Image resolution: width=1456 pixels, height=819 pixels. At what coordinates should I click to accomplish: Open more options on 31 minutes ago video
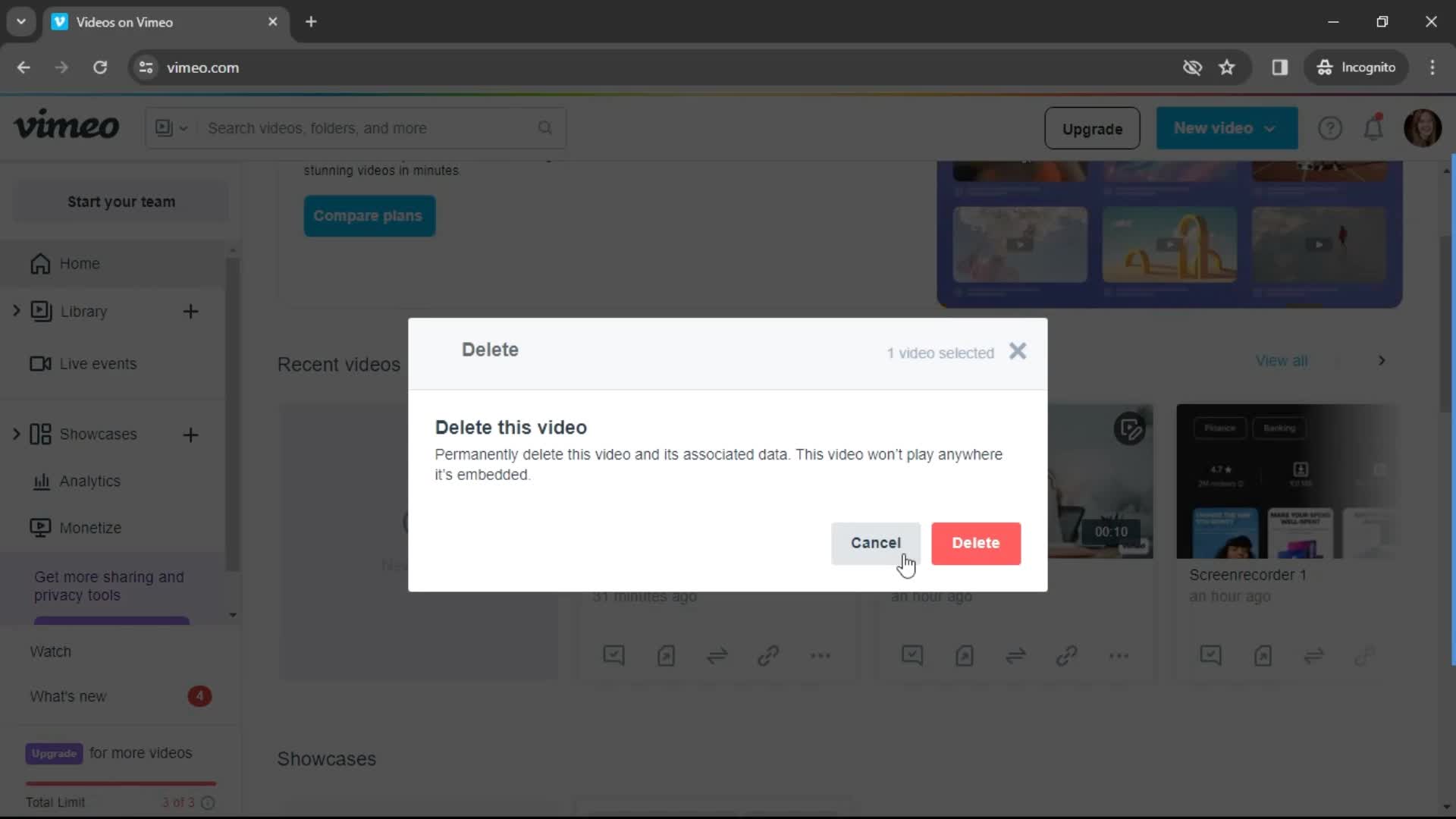click(x=821, y=656)
